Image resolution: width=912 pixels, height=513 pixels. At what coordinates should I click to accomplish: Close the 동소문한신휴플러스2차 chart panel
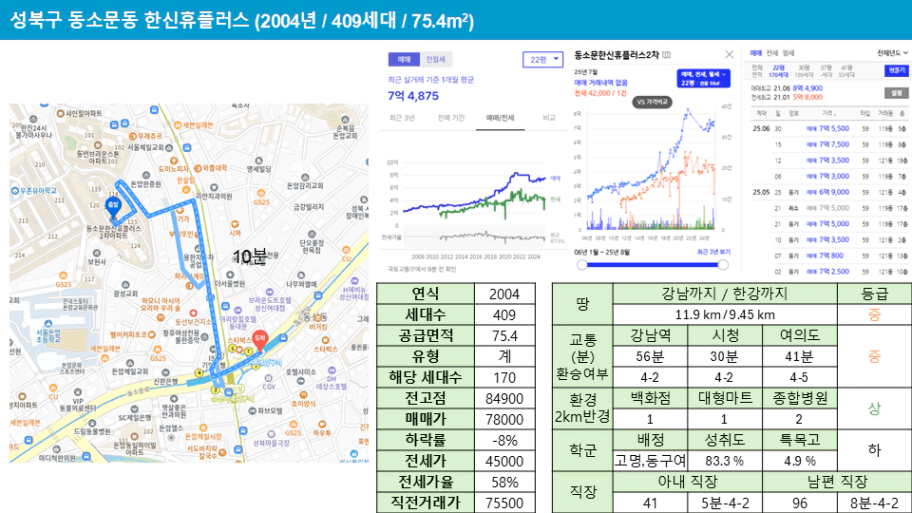(x=729, y=54)
